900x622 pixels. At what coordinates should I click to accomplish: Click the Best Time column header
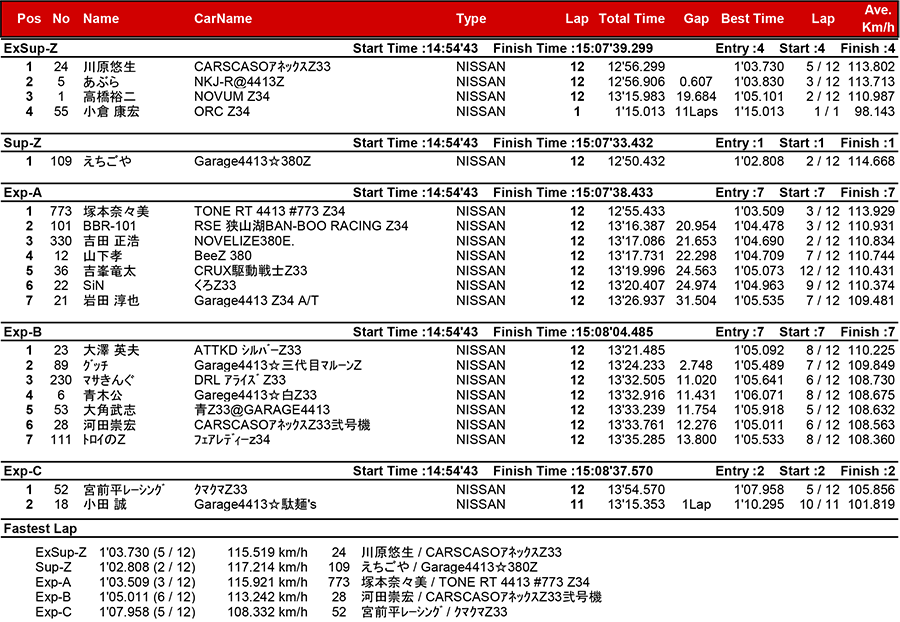pyautogui.click(x=752, y=19)
